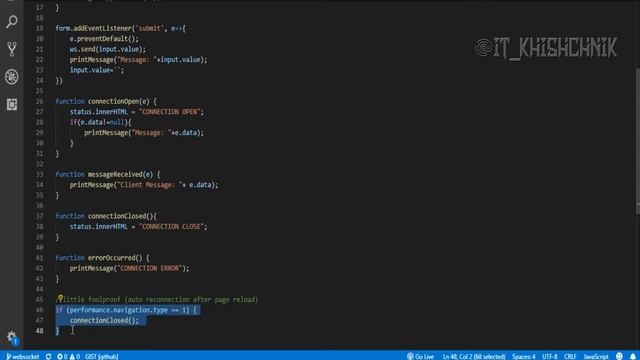Click on 'function connectionOpen(e) {'
640x360 pixels.
(x=106, y=101)
